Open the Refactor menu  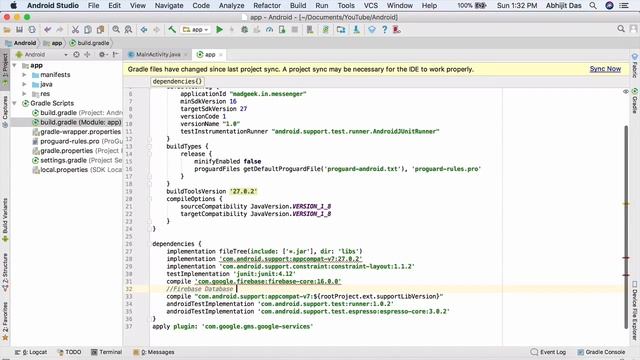[267, 5]
